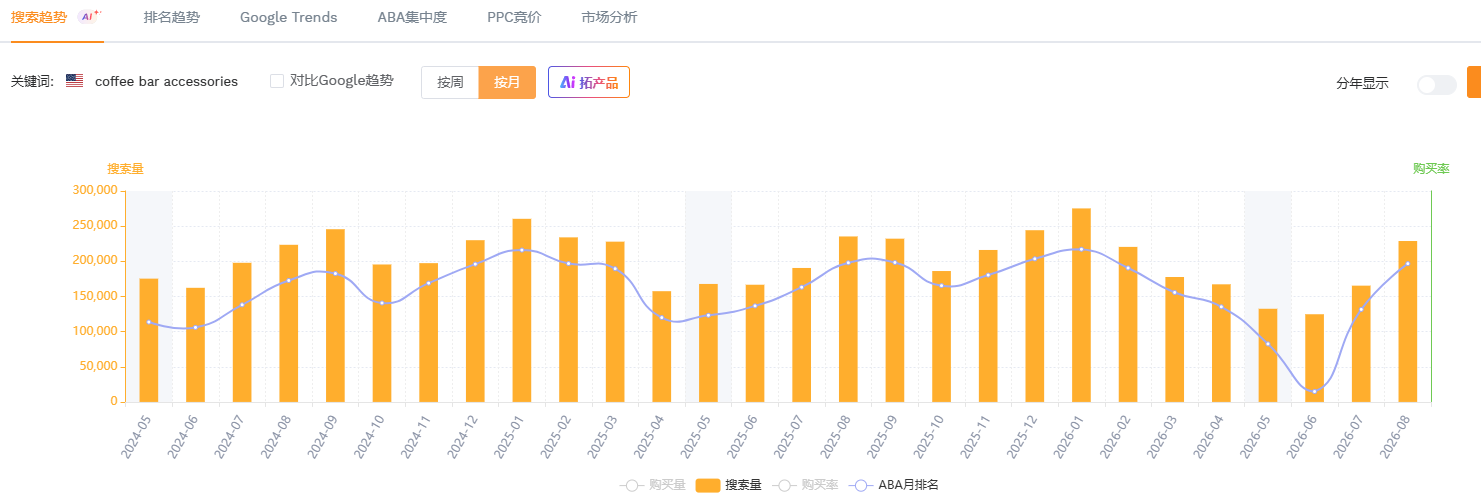Switch to the 市场分析 tab
The image size is (1481, 503).
pyautogui.click(x=609, y=18)
